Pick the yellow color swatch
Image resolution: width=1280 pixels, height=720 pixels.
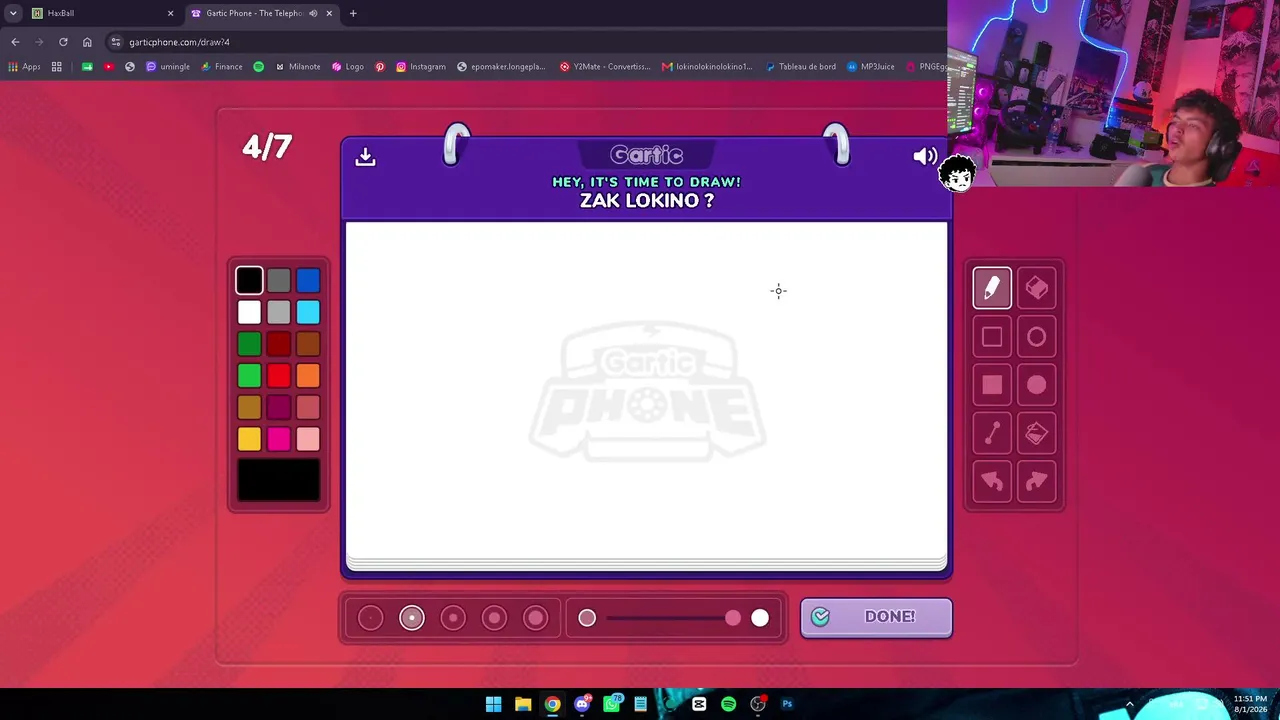pyautogui.click(x=249, y=439)
